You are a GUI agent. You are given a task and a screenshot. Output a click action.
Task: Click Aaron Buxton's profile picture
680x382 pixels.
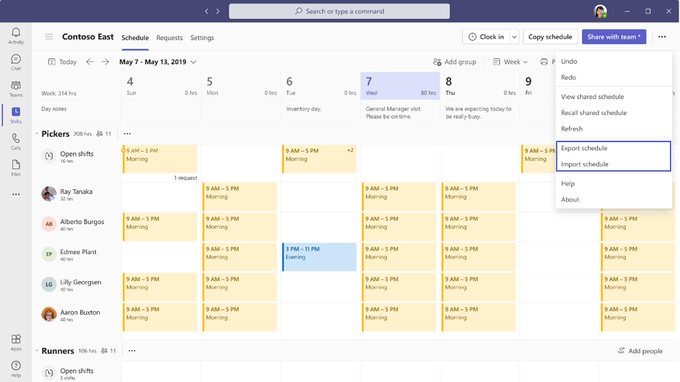click(x=49, y=314)
